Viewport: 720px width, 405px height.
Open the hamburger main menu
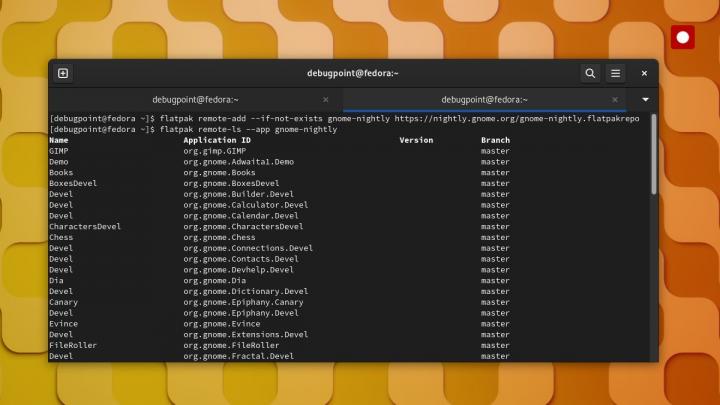coord(616,73)
